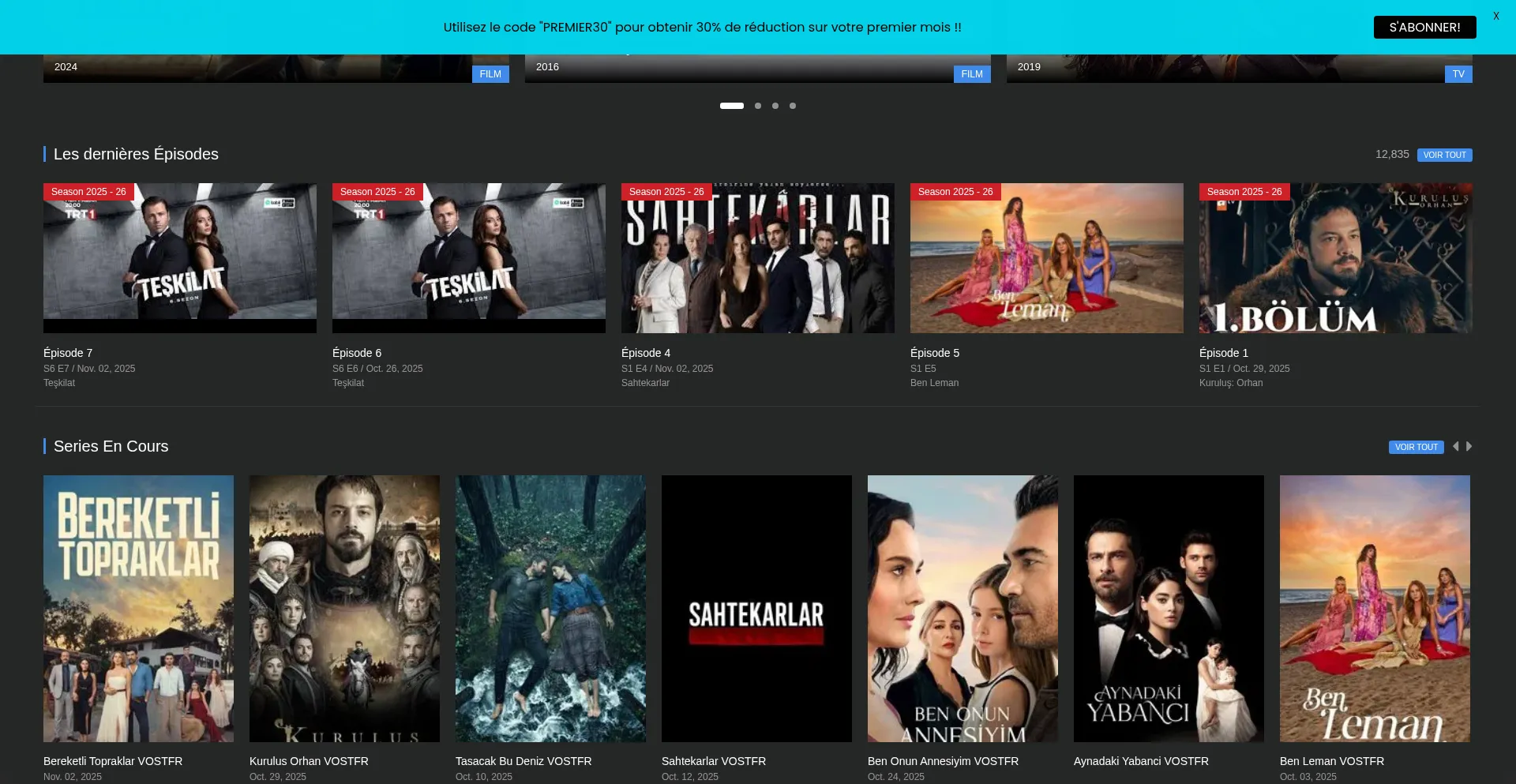Click VOIR TOUT for Les dernières Épisodes
Viewport: 1516px width, 784px height.
pyautogui.click(x=1444, y=155)
